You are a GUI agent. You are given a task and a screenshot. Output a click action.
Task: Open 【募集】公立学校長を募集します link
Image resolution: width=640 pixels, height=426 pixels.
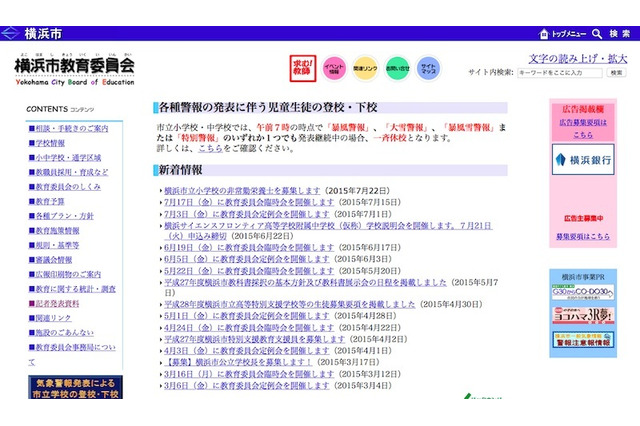tap(238, 362)
